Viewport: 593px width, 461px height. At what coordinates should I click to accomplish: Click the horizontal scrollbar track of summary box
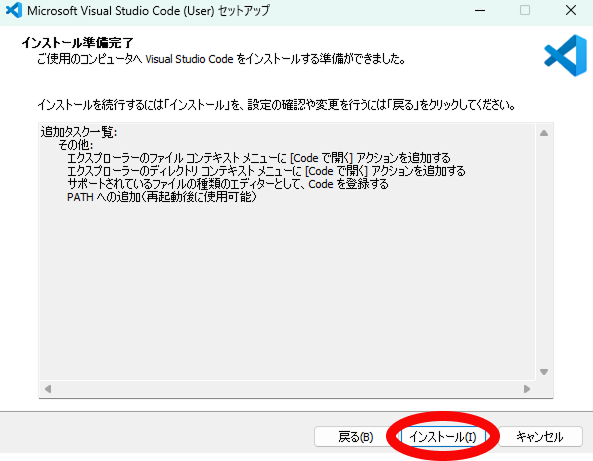287,389
